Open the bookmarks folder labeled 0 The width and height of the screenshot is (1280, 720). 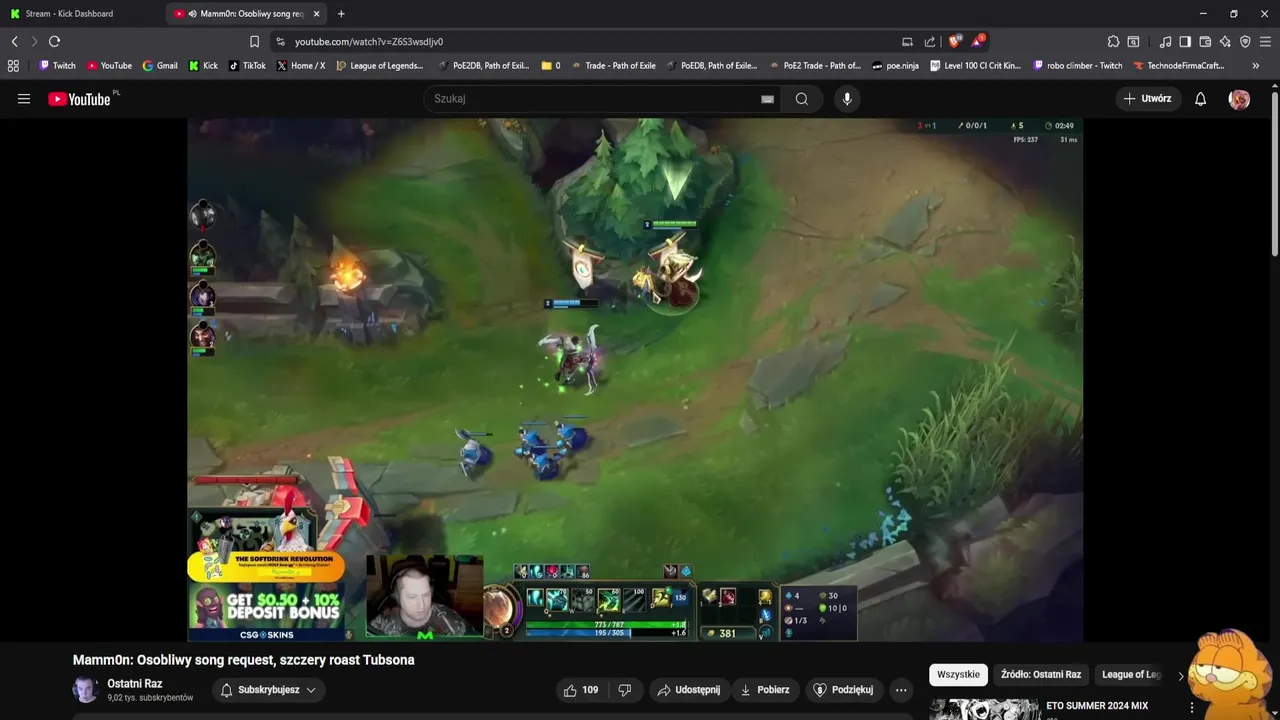[x=551, y=65]
